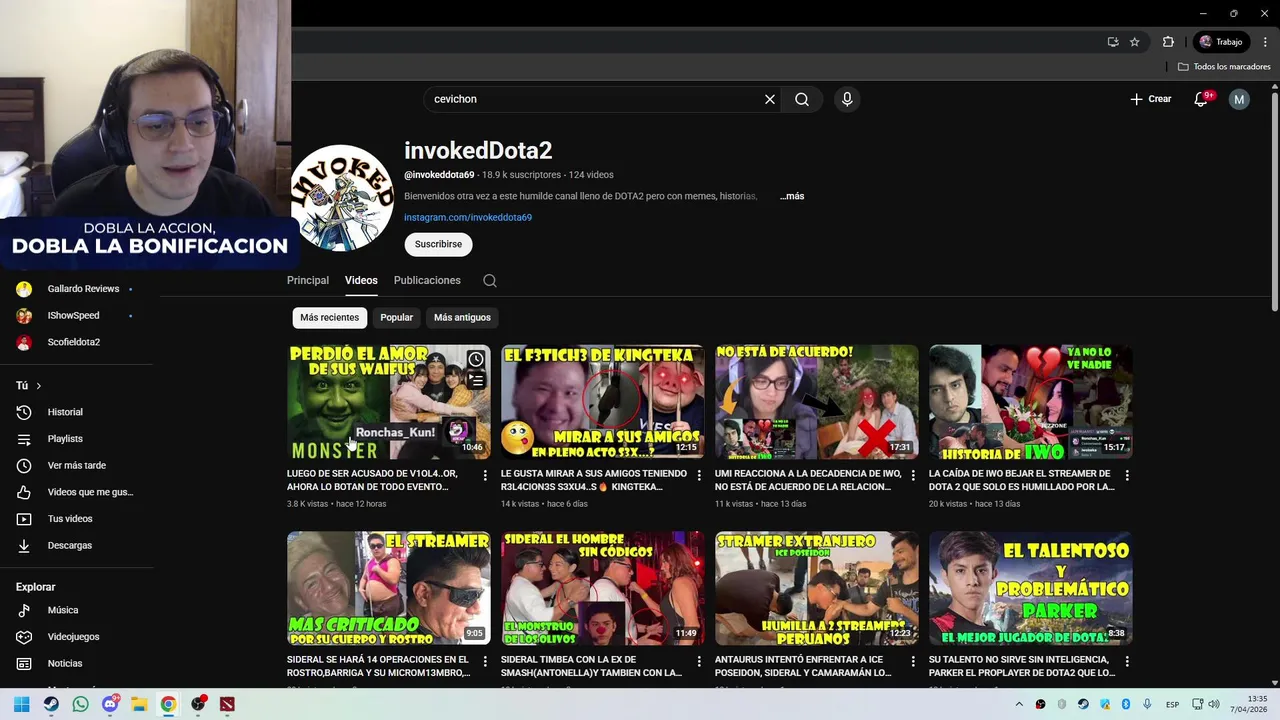Open the invokedDota2 channel avatar

pos(342,198)
